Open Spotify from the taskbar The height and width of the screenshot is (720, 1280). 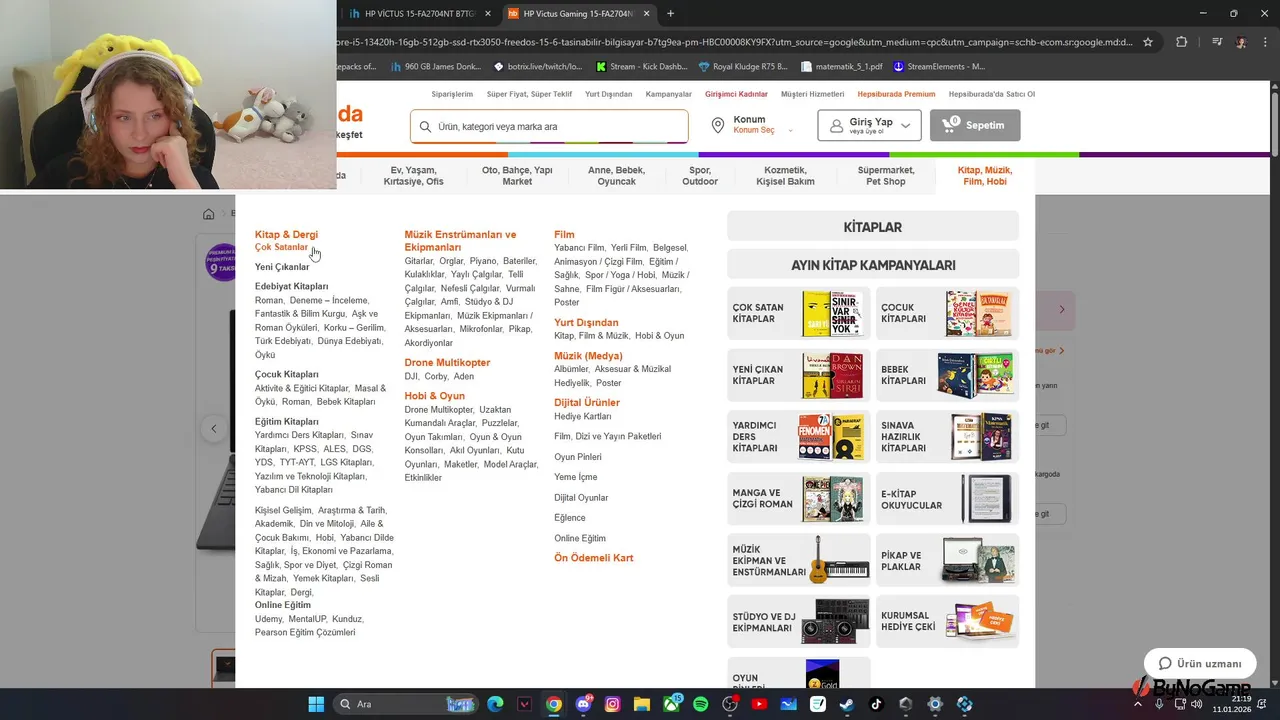click(x=700, y=704)
